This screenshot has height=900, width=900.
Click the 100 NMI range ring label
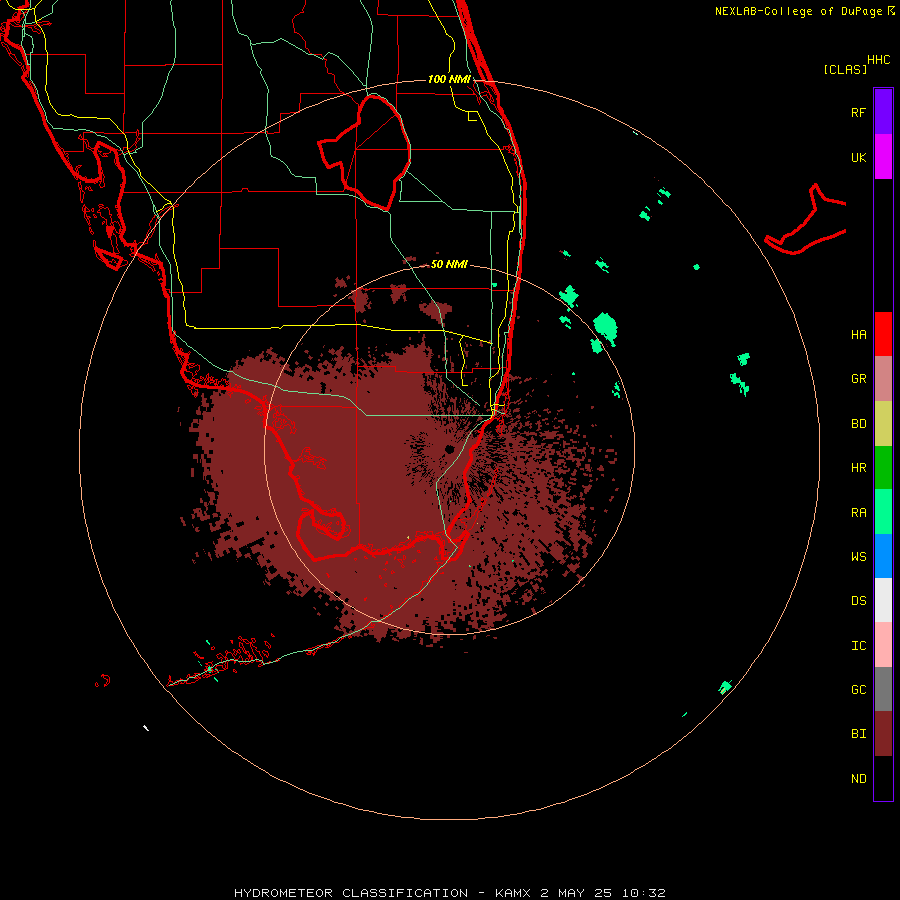tap(449, 79)
